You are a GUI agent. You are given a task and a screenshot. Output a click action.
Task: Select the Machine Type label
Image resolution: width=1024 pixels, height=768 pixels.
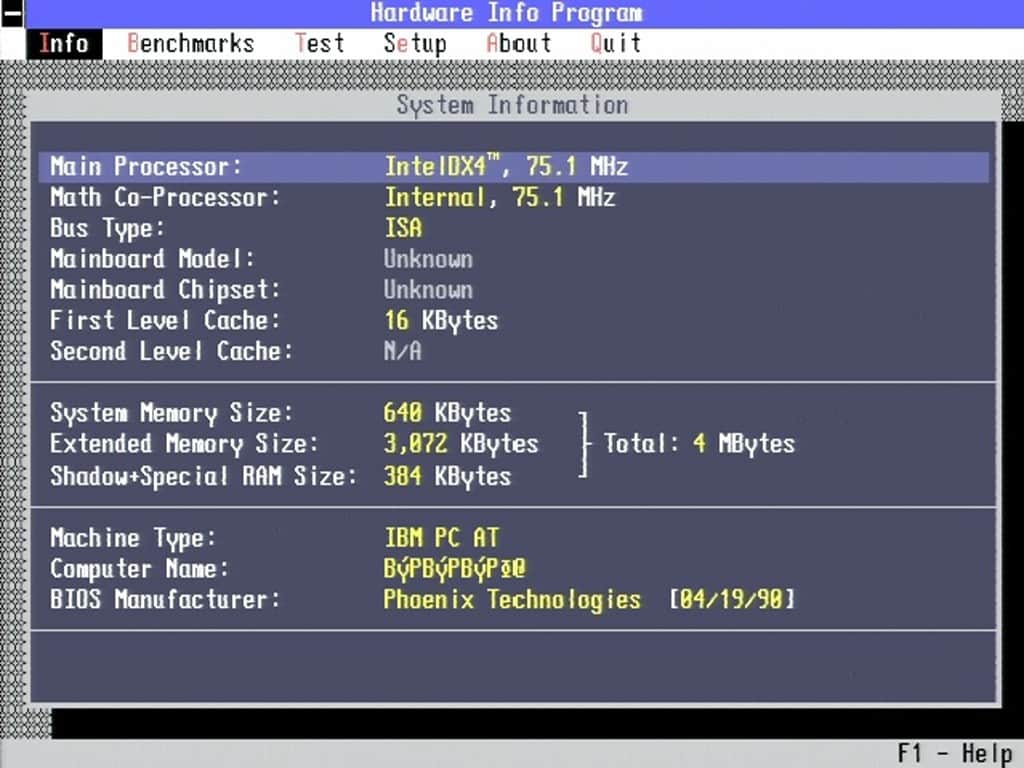point(133,538)
